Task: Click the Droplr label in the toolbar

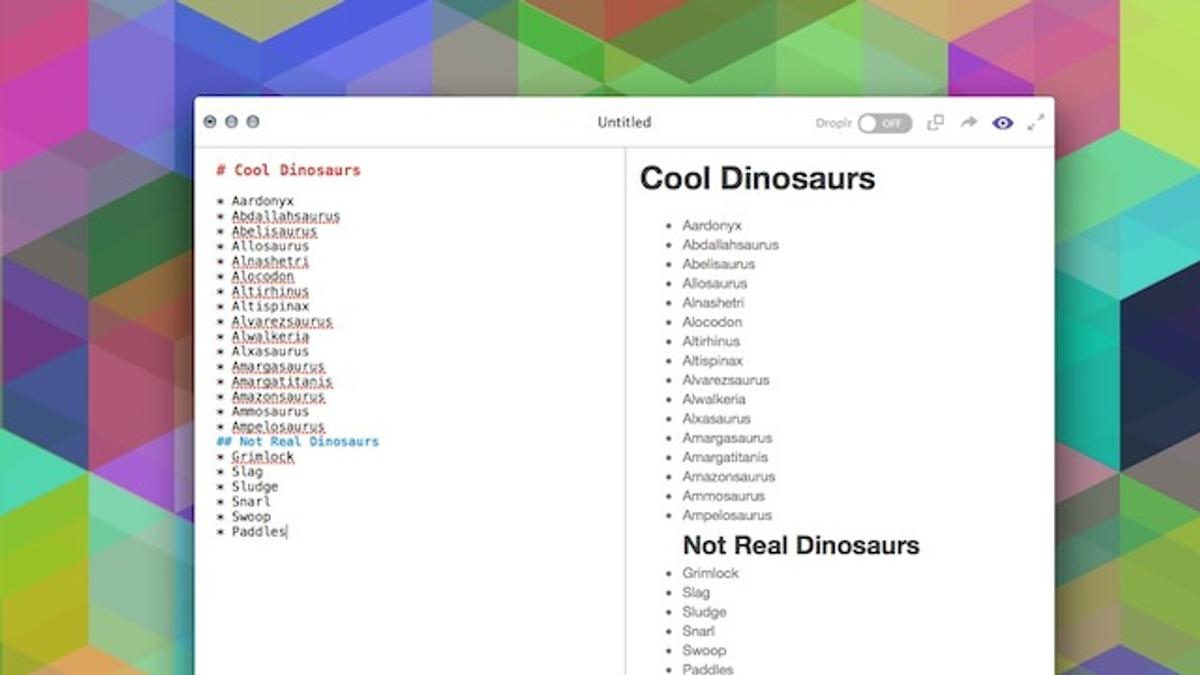Action: coord(833,123)
